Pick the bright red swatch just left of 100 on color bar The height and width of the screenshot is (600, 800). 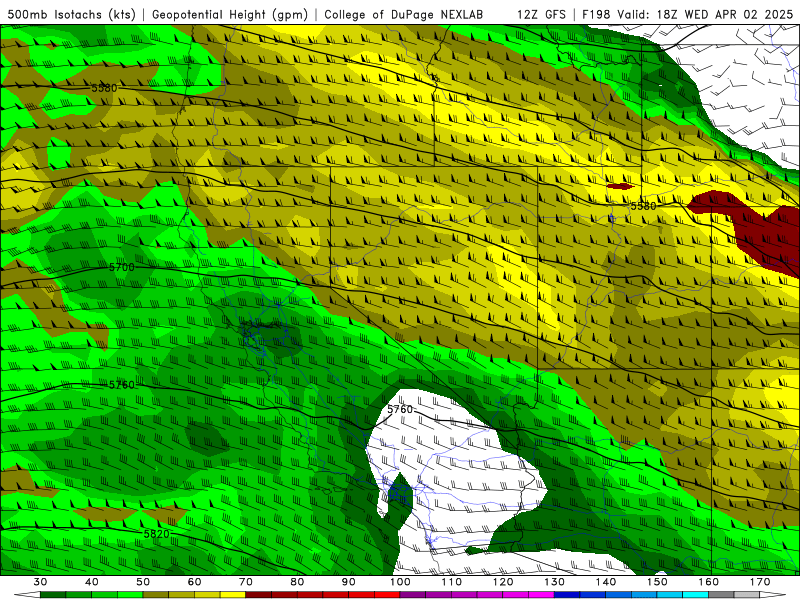point(387,595)
